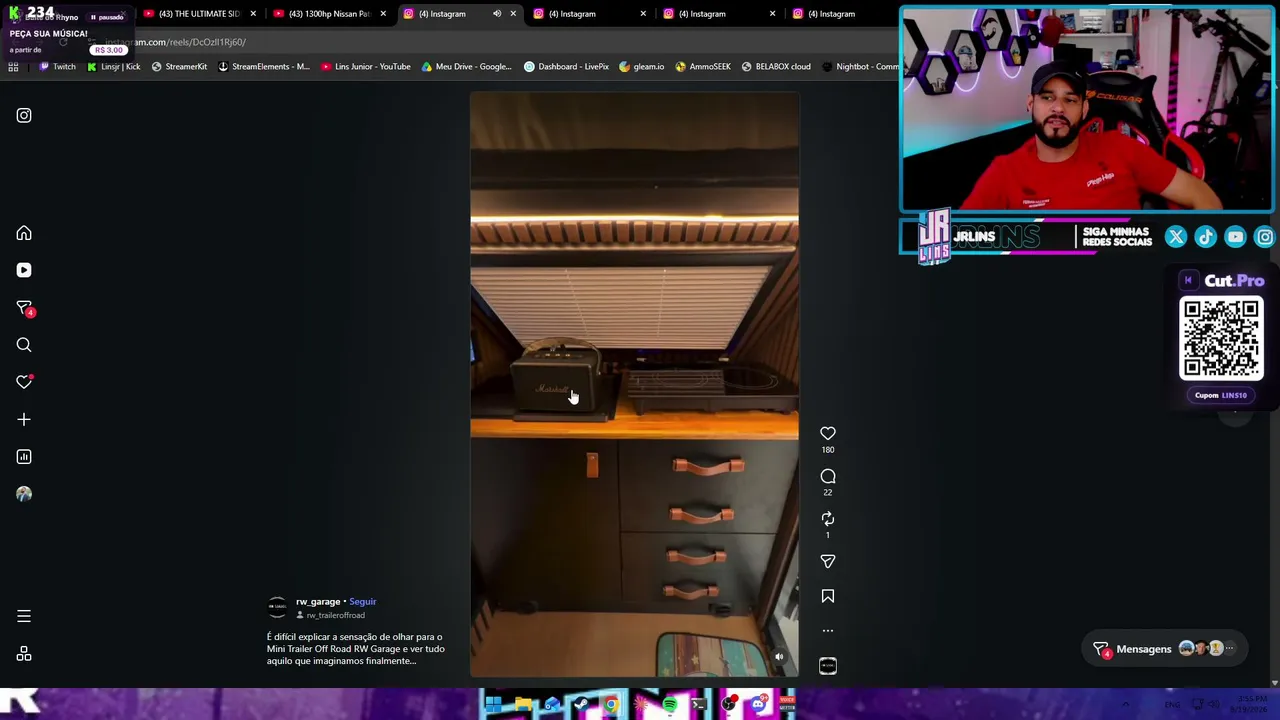Open Linsjr Kick bookmark
1280x720 pixels.
pos(114,67)
